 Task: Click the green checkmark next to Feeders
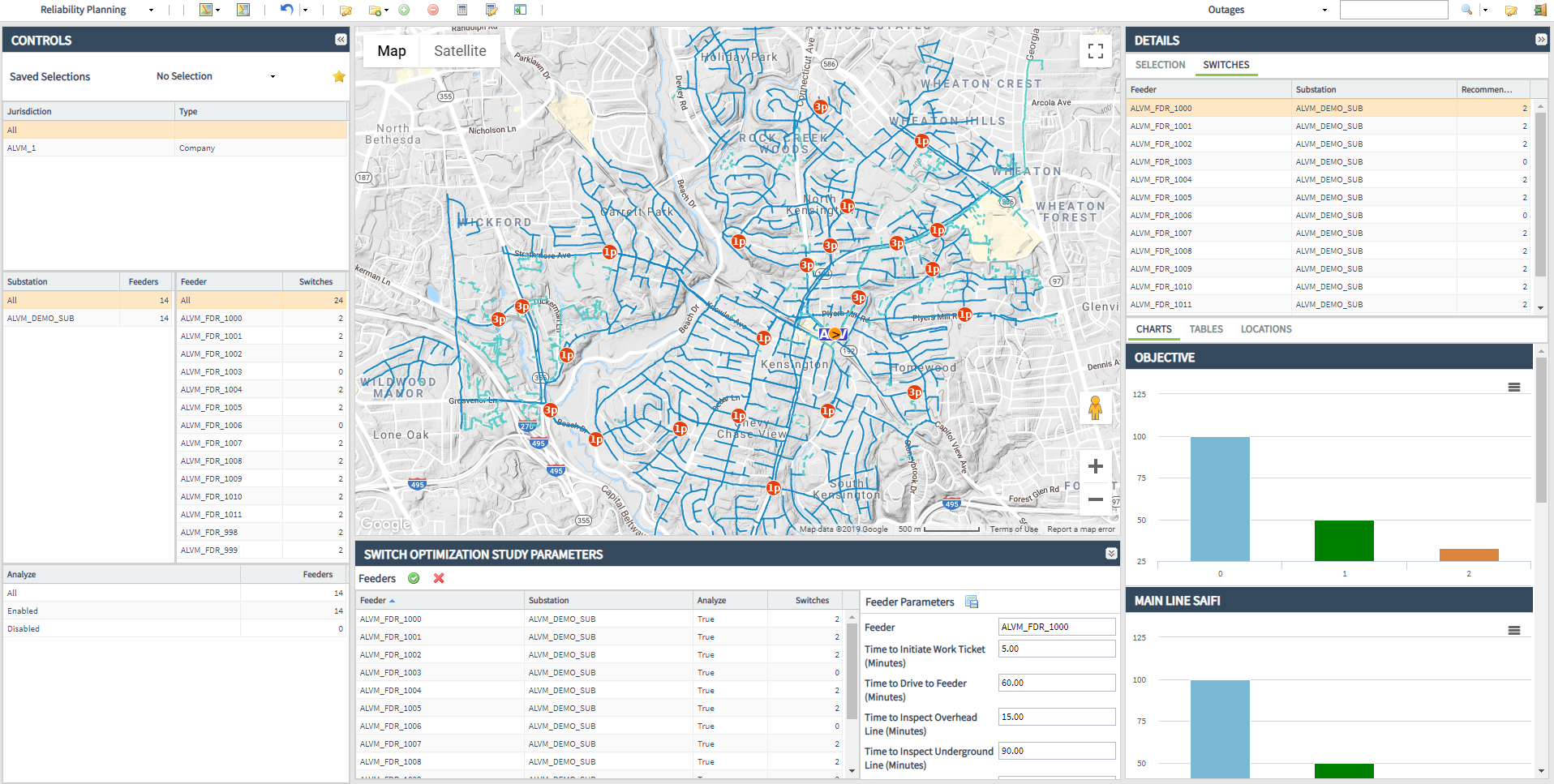[414, 578]
